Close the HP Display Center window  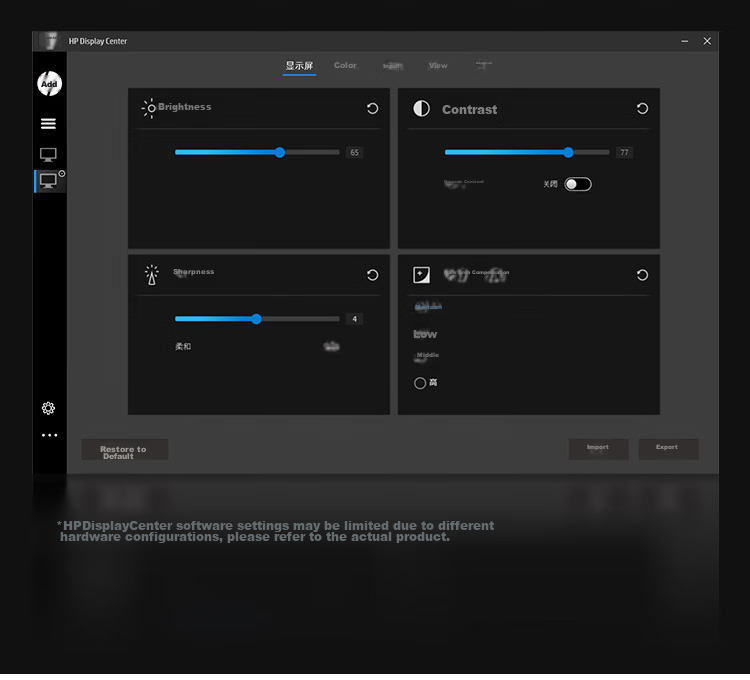[707, 41]
